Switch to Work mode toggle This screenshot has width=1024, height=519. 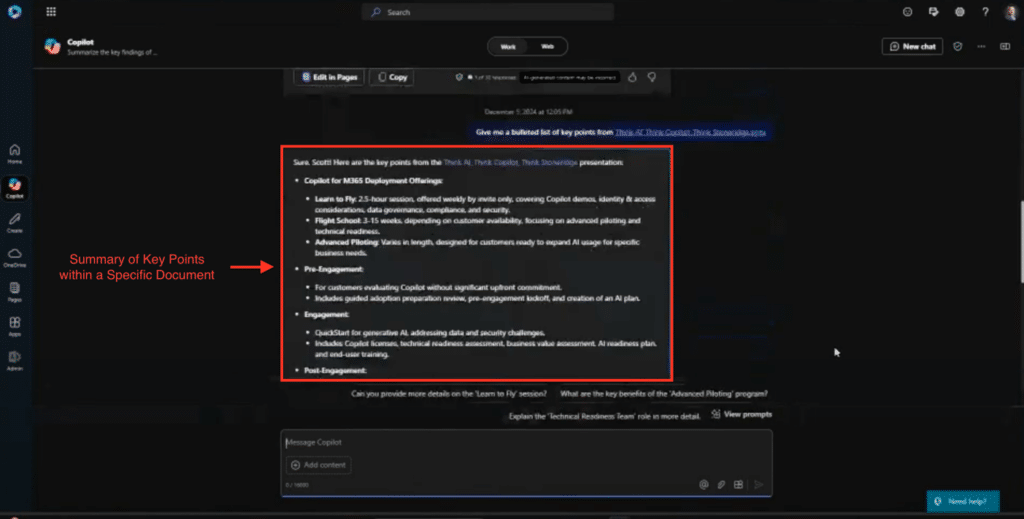tap(508, 46)
